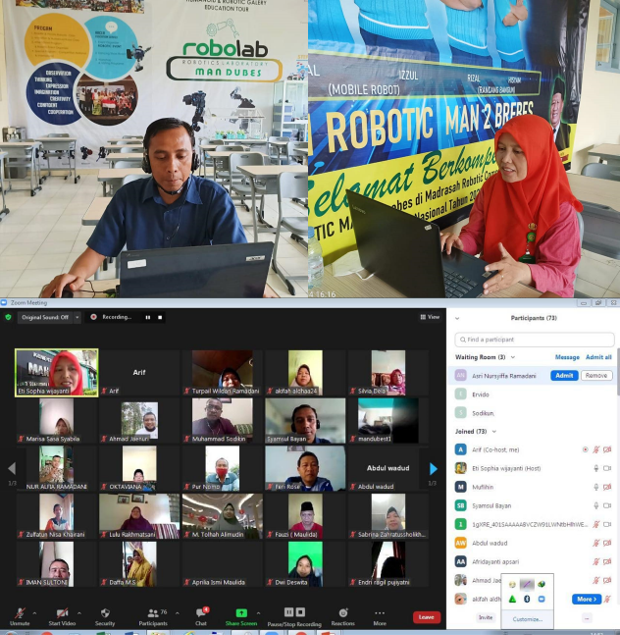
Task: Select Ervido in the waiting room
Action: (532, 394)
